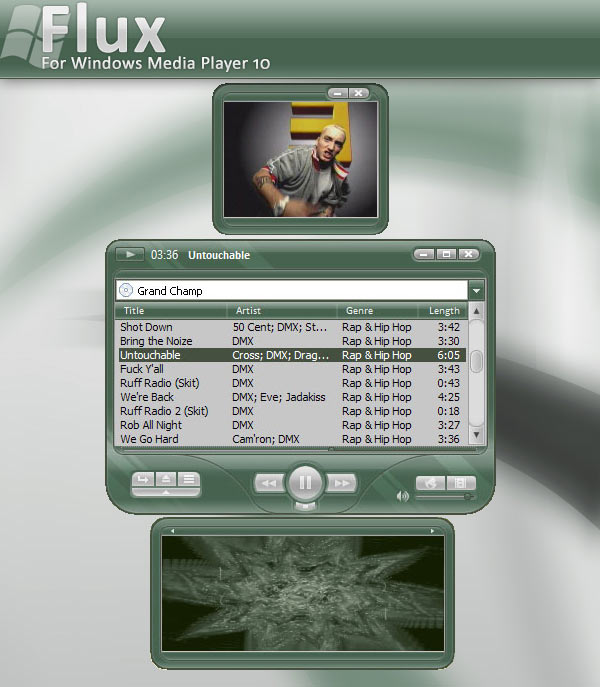
Task: Click the Grand Champ playlist selection field
Action: pyautogui.click(x=292, y=290)
